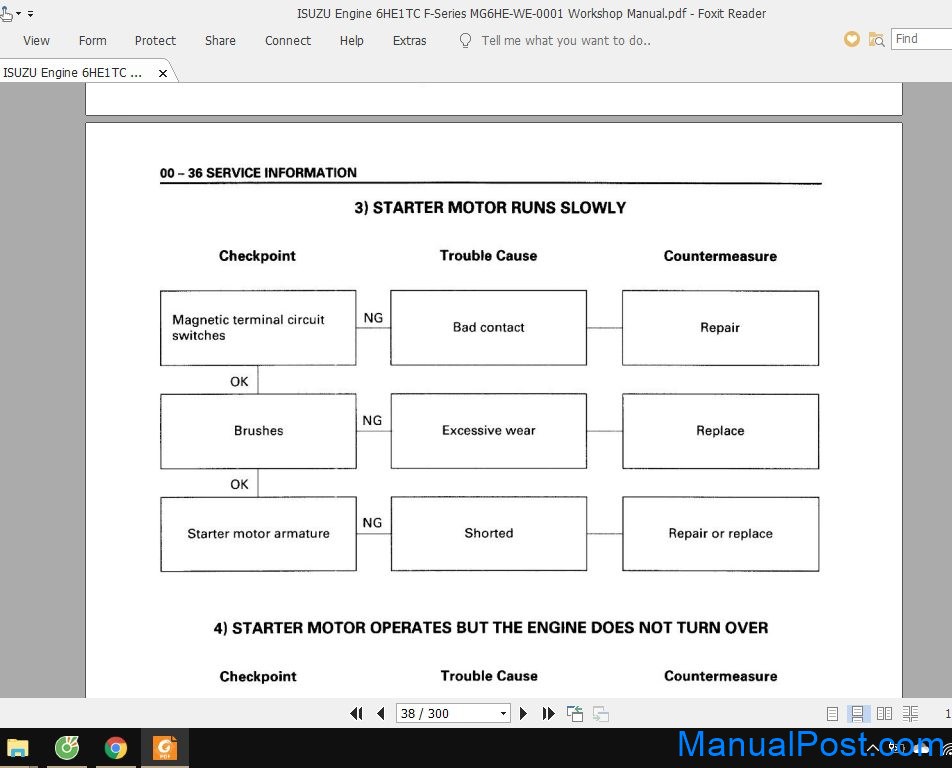The image size is (952, 768).
Task: Expand the page number dropdown arrow
Action: coord(503,713)
